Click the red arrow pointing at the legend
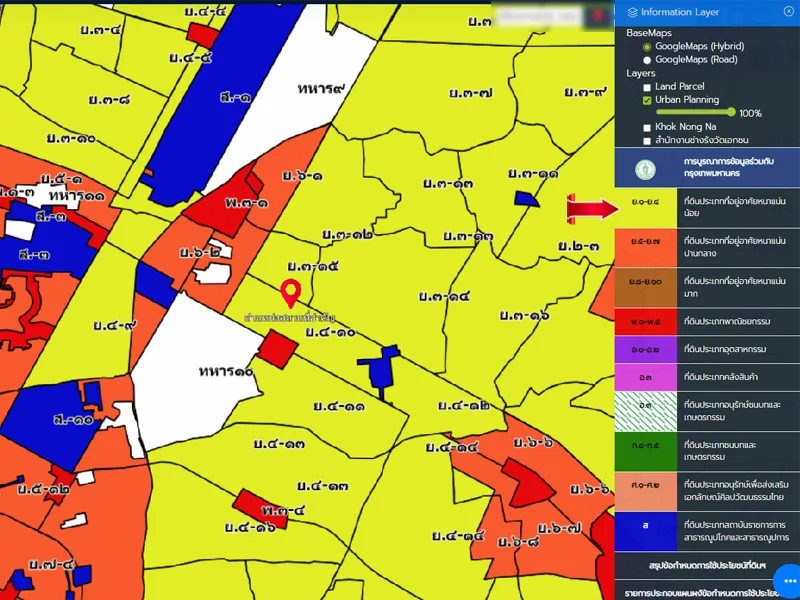The width and height of the screenshot is (800, 600). tap(594, 207)
